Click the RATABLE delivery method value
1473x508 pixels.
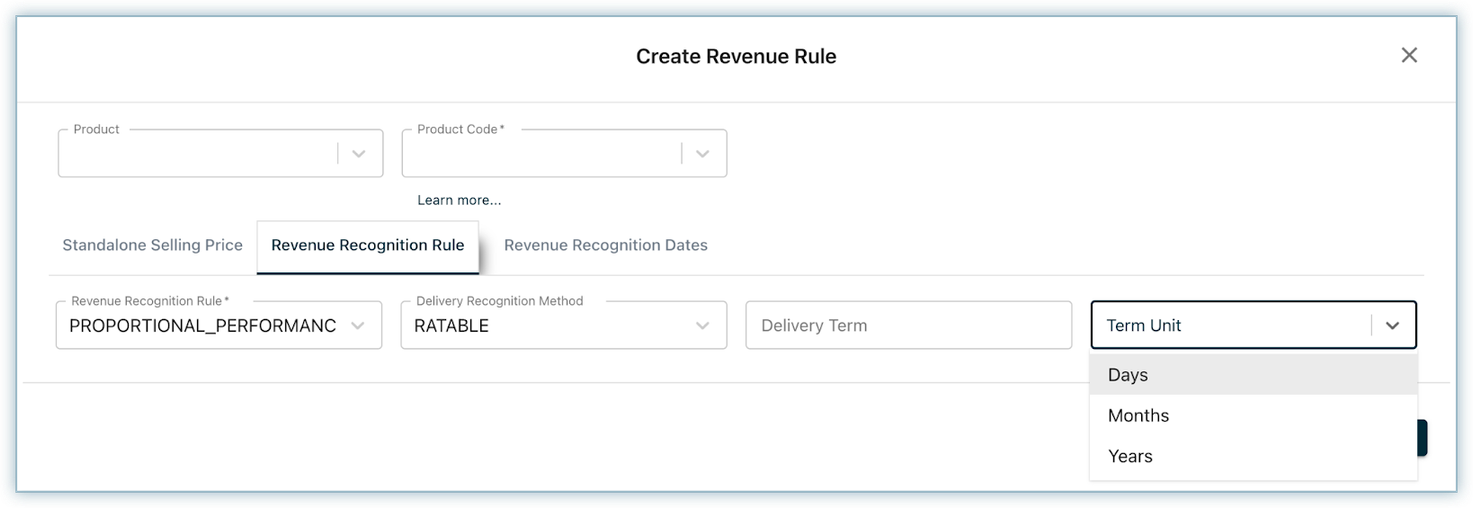coord(451,326)
